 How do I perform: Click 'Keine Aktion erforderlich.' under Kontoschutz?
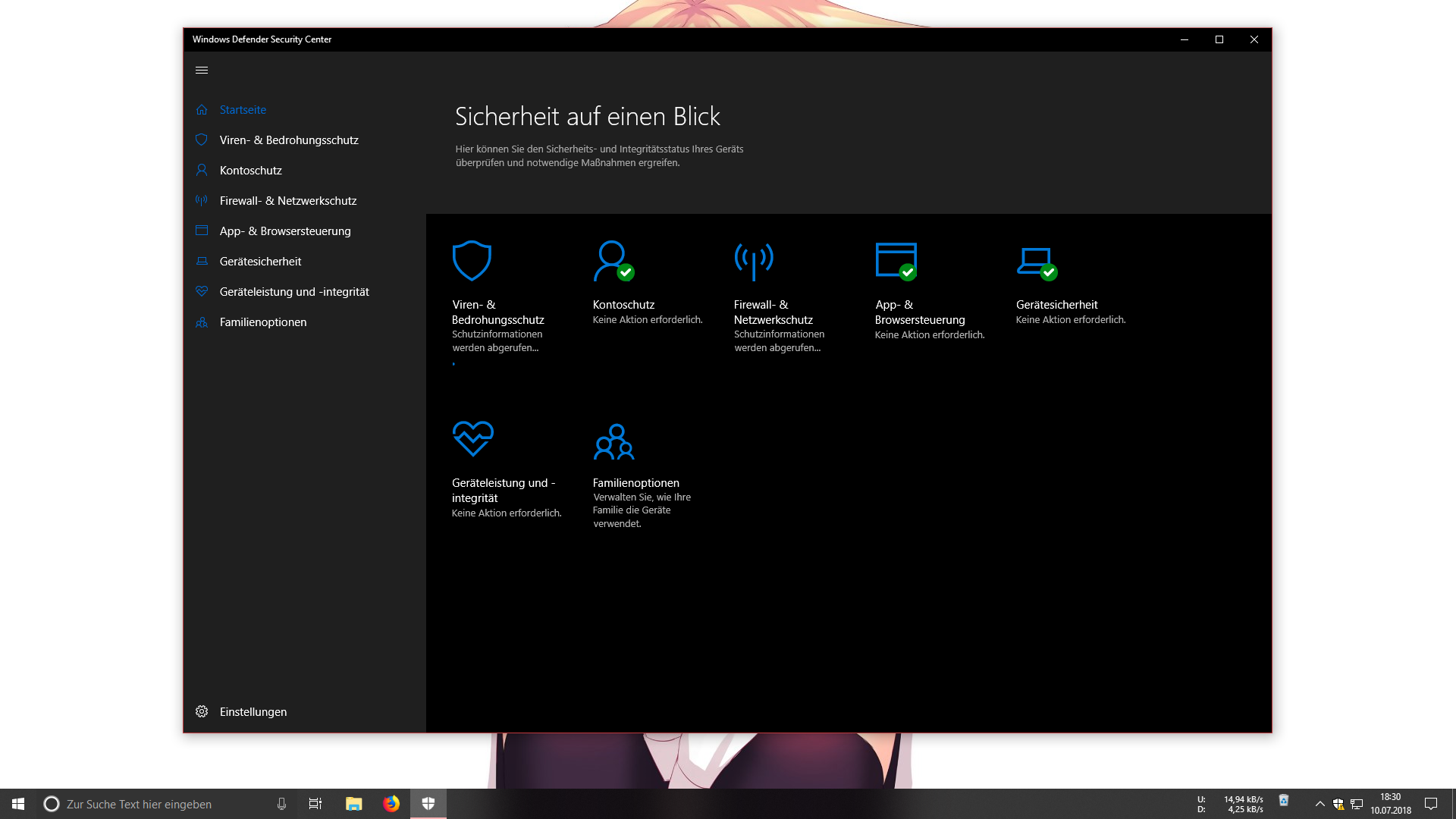coord(648,319)
